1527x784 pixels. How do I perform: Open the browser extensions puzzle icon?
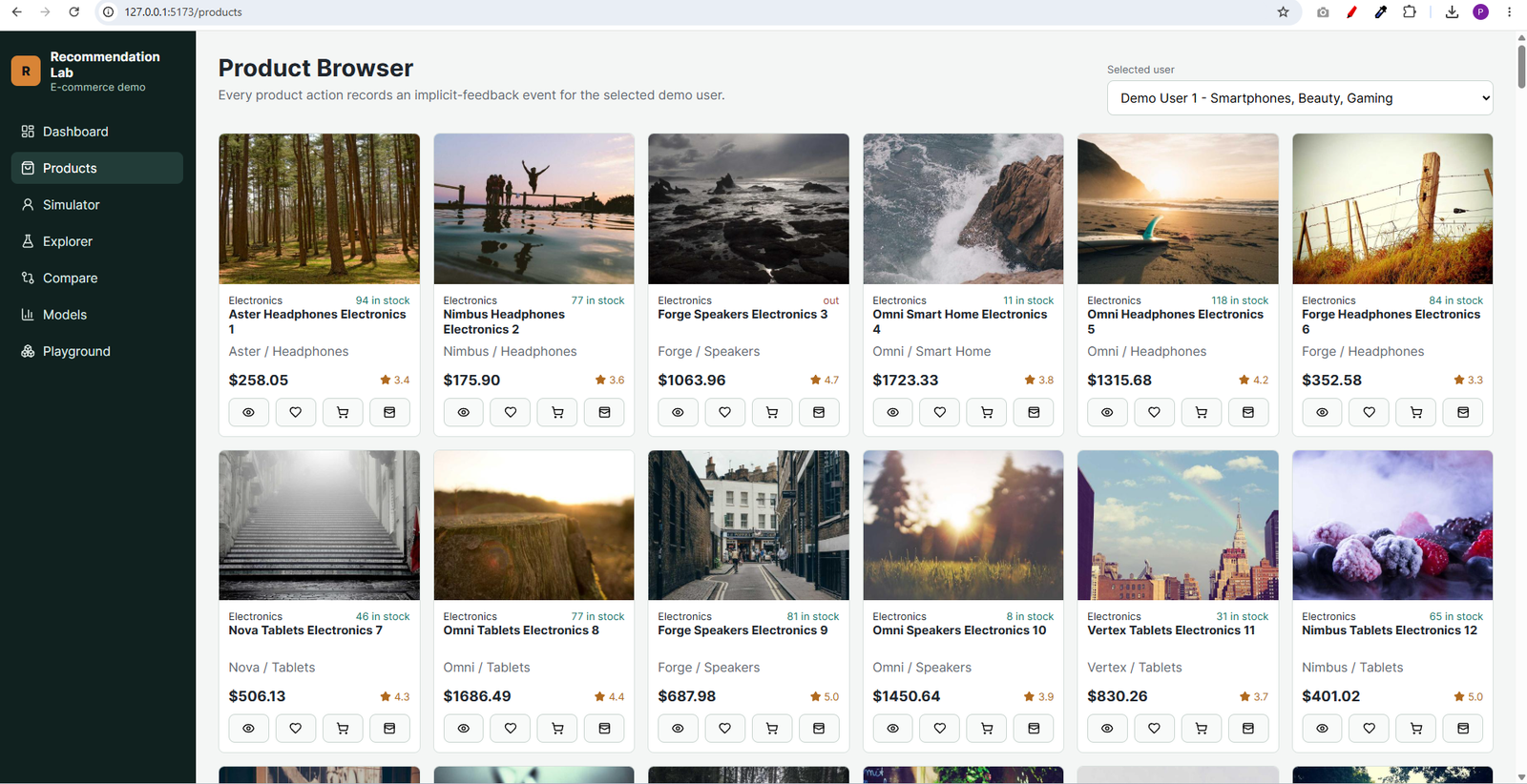1410,12
